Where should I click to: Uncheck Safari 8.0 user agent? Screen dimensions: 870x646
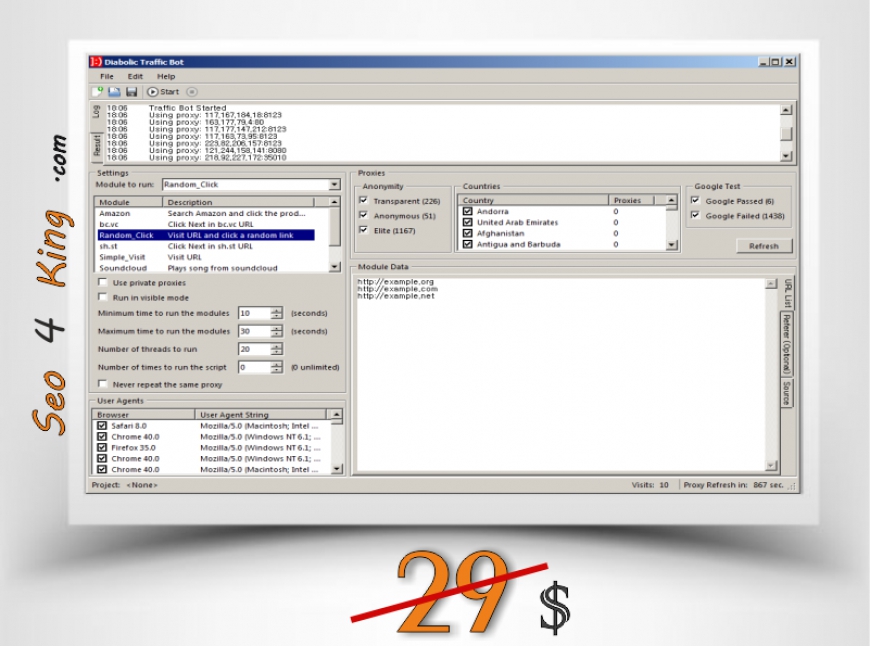102,426
